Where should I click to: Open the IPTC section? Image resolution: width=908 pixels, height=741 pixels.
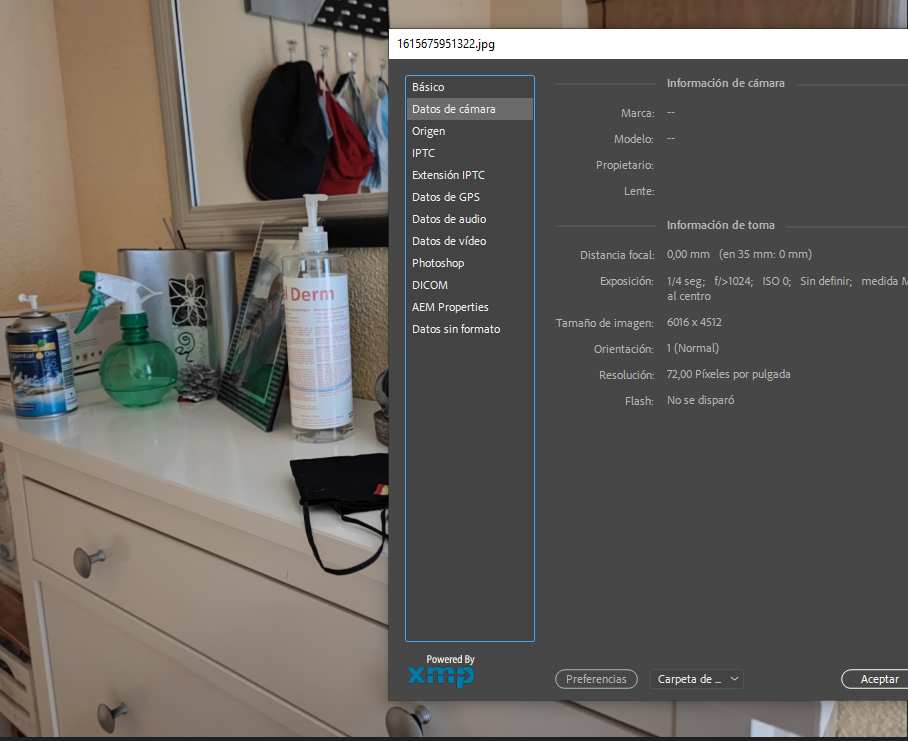coord(469,153)
